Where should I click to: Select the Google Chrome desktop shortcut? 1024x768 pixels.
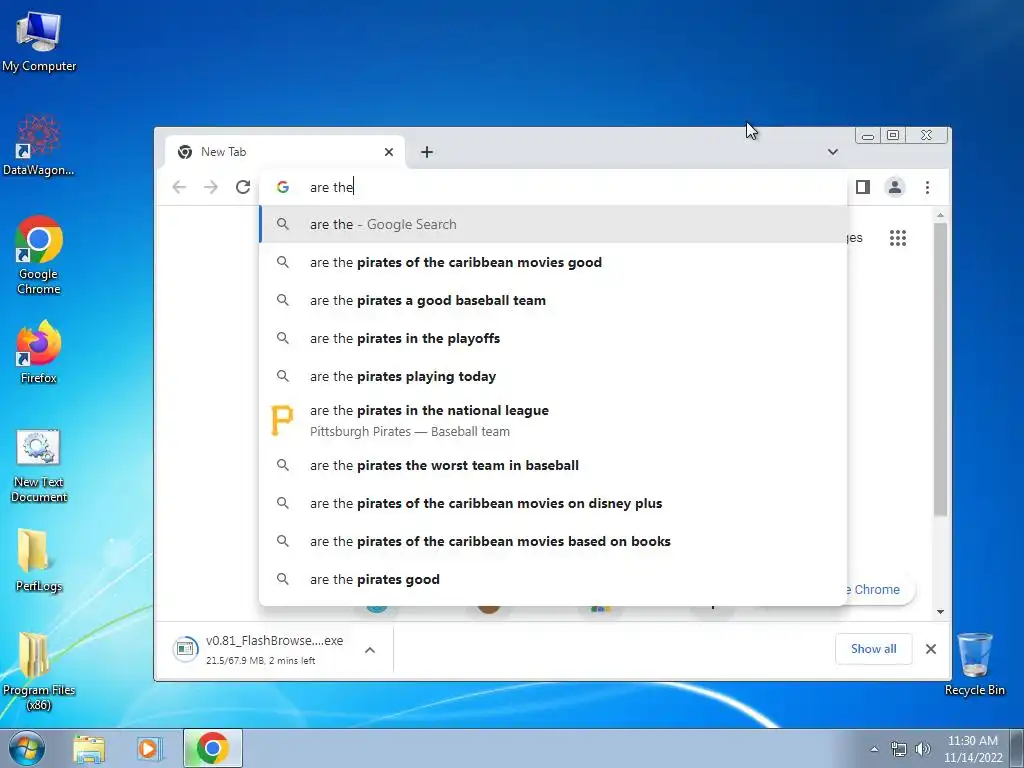[x=39, y=255]
